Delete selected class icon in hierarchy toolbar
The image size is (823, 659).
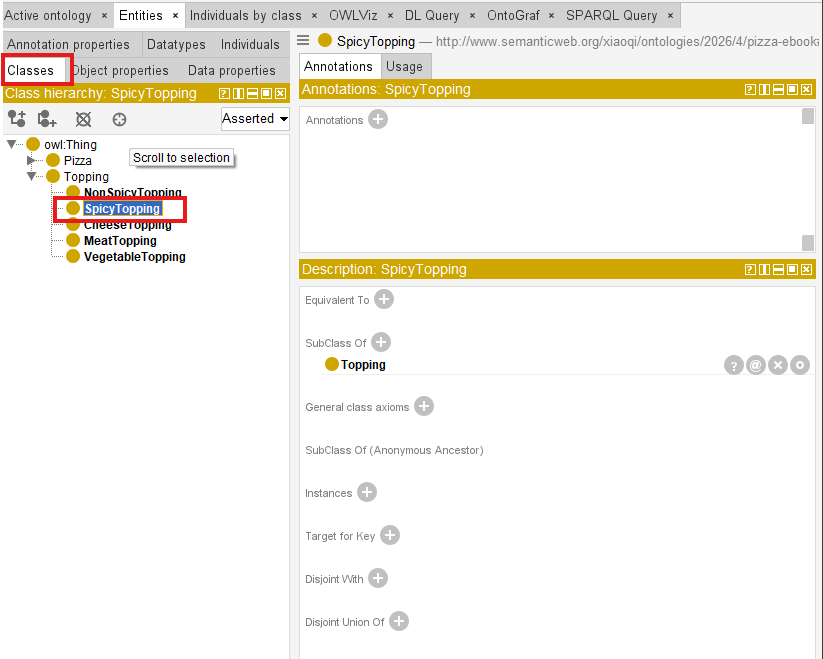coord(83,120)
